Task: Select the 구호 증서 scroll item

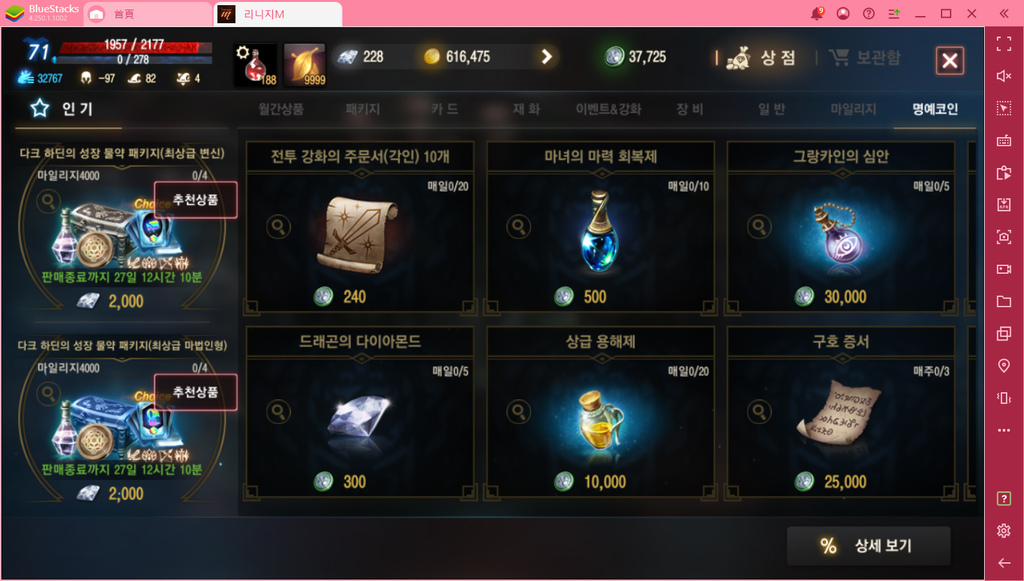Action: (x=841, y=413)
